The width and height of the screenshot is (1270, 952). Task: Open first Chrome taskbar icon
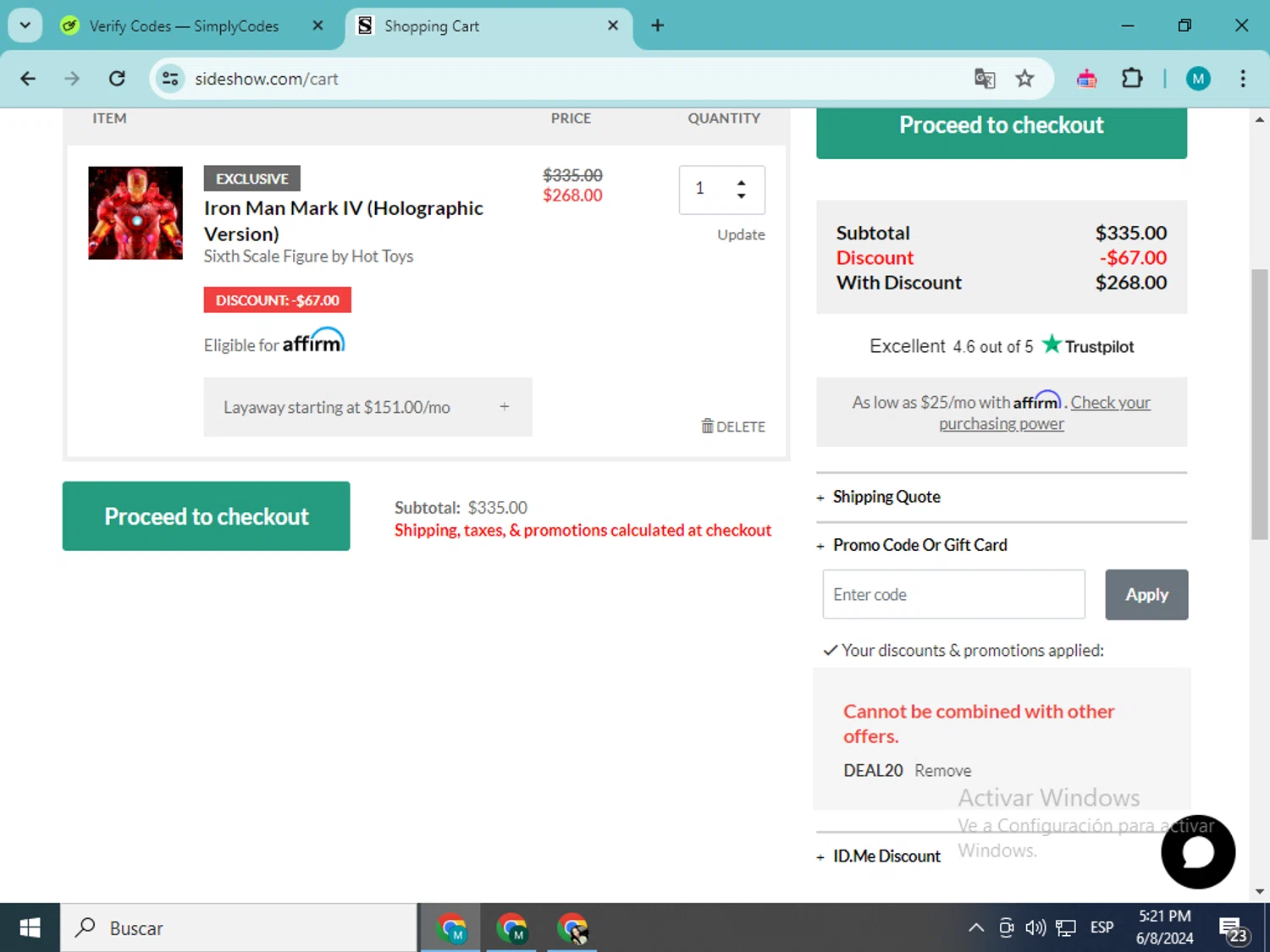pyautogui.click(x=451, y=927)
